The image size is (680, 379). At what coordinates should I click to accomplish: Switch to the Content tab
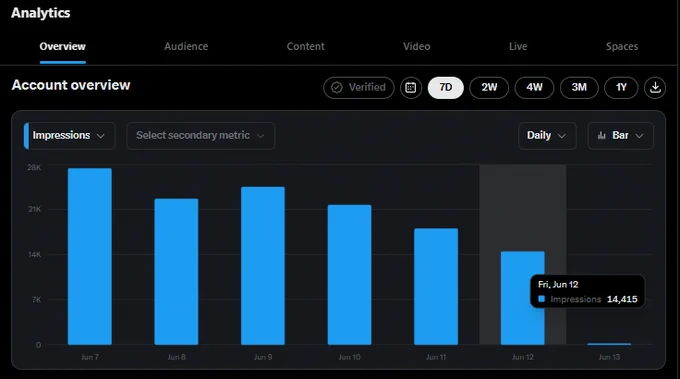(305, 47)
